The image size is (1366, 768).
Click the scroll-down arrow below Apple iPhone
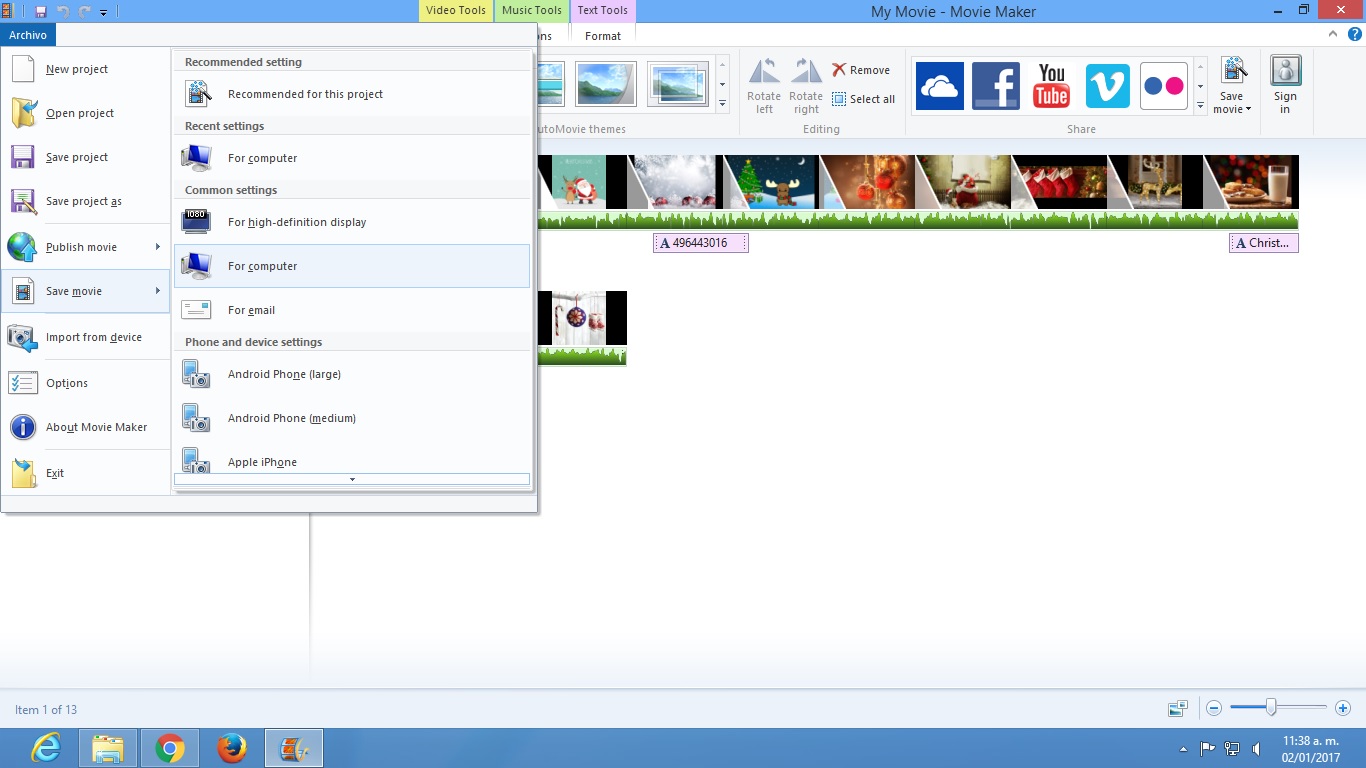pyautogui.click(x=352, y=479)
